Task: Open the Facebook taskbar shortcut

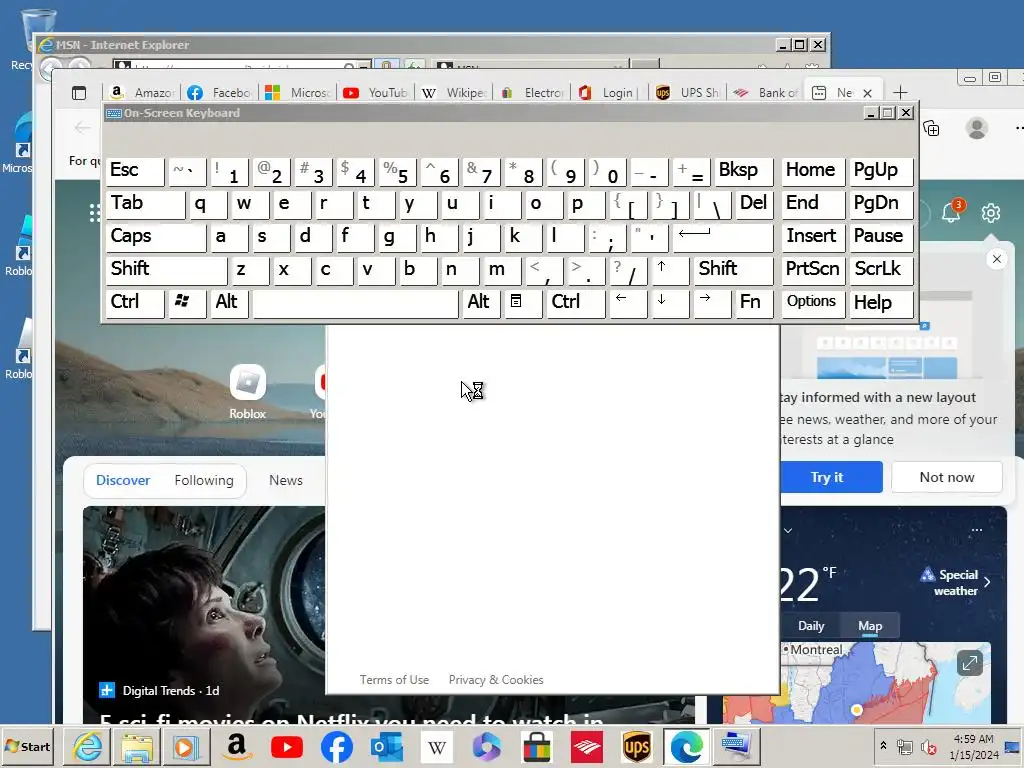Action: tap(336, 746)
